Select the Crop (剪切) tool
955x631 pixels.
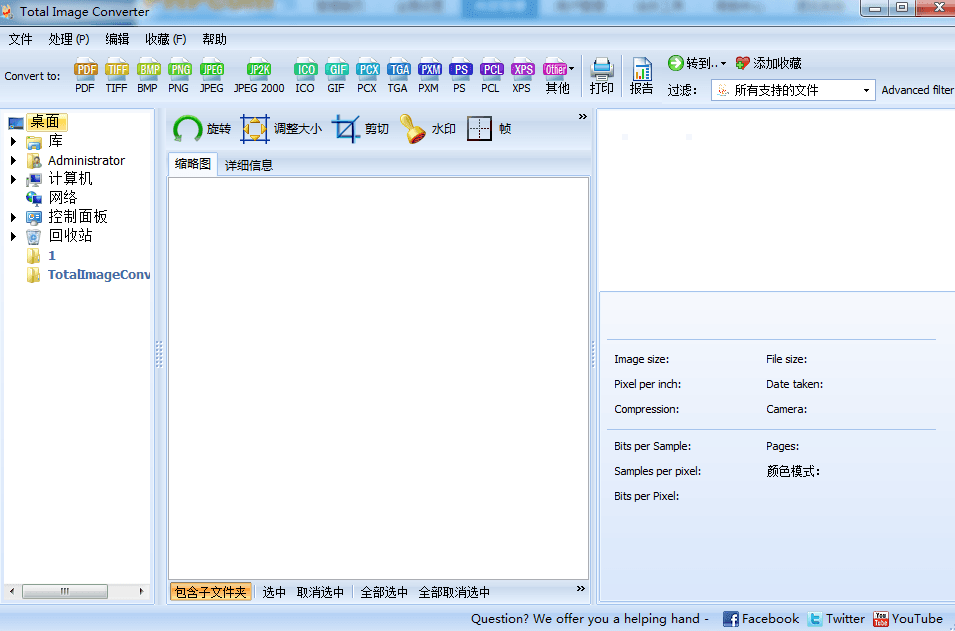coord(361,129)
